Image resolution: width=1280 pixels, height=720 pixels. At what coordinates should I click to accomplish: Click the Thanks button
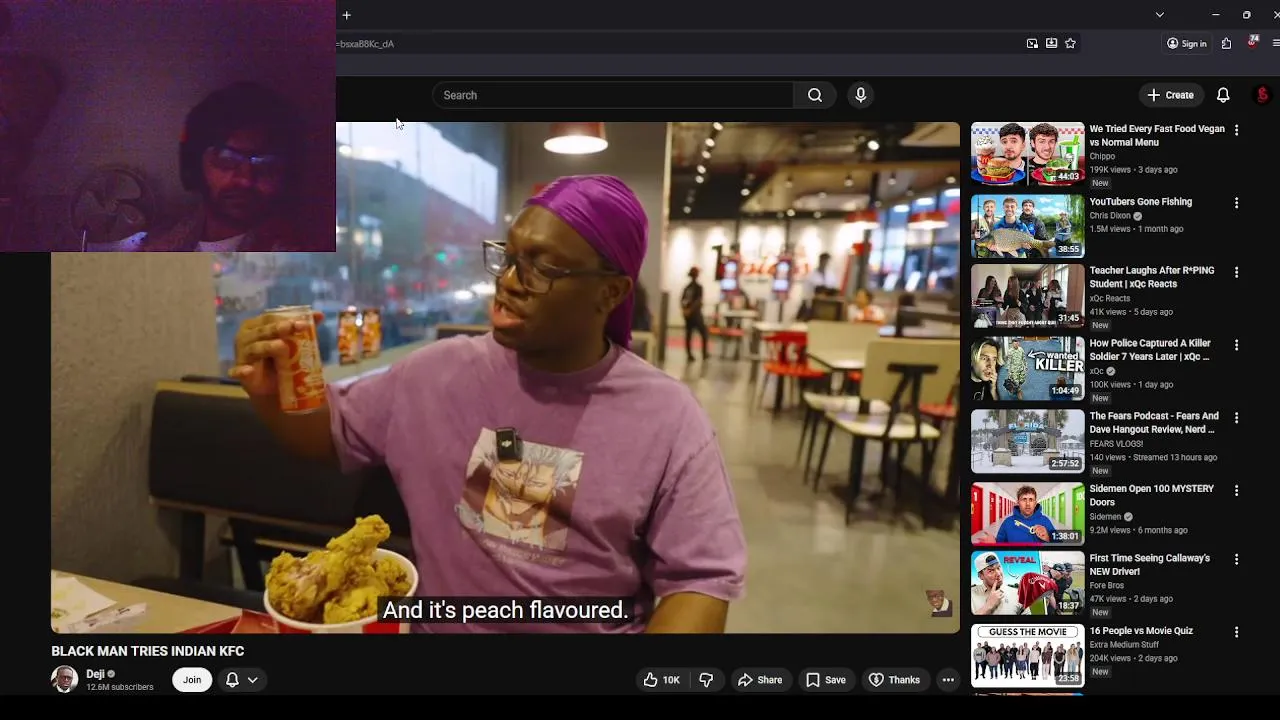click(x=894, y=680)
